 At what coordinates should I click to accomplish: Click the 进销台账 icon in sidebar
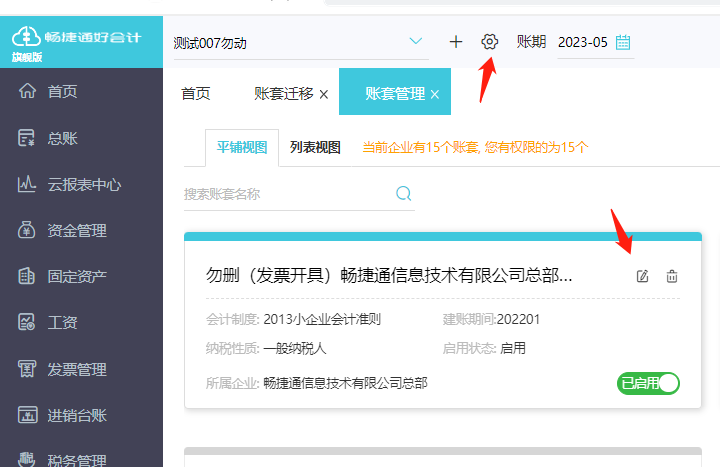(27, 415)
